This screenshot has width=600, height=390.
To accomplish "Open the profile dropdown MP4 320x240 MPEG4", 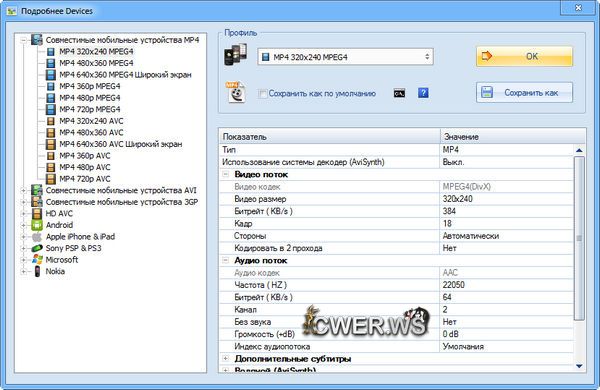I will pyautogui.click(x=345, y=57).
